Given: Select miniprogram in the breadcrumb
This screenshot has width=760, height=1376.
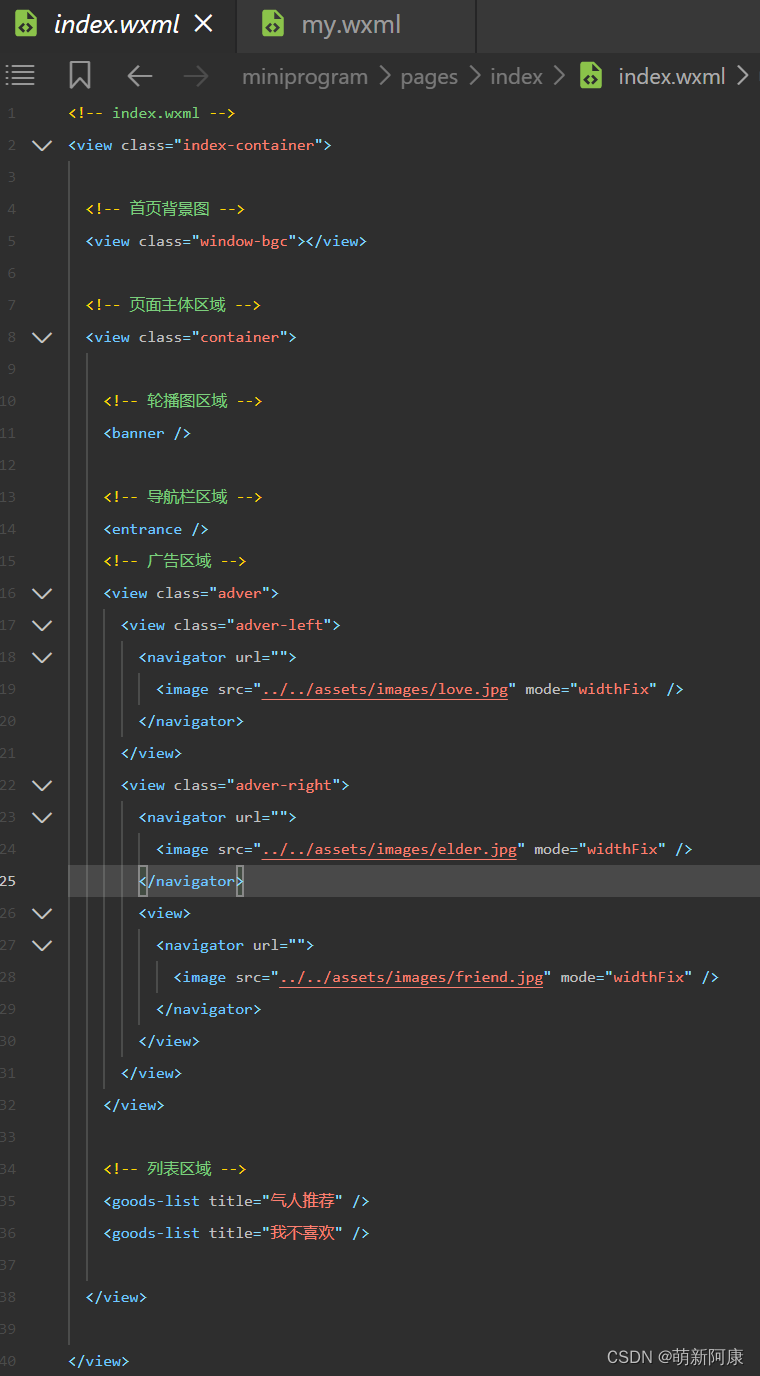Looking at the screenshot, I should pyautogui.click(x=305, y=77).
